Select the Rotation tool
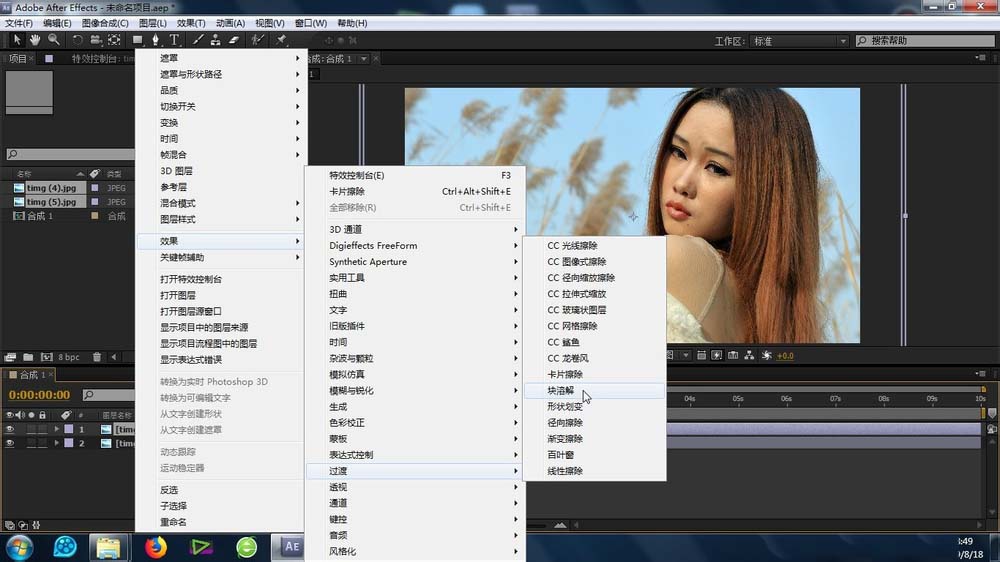Screen dimensions: 1000x562 click(x=77, y=40)
